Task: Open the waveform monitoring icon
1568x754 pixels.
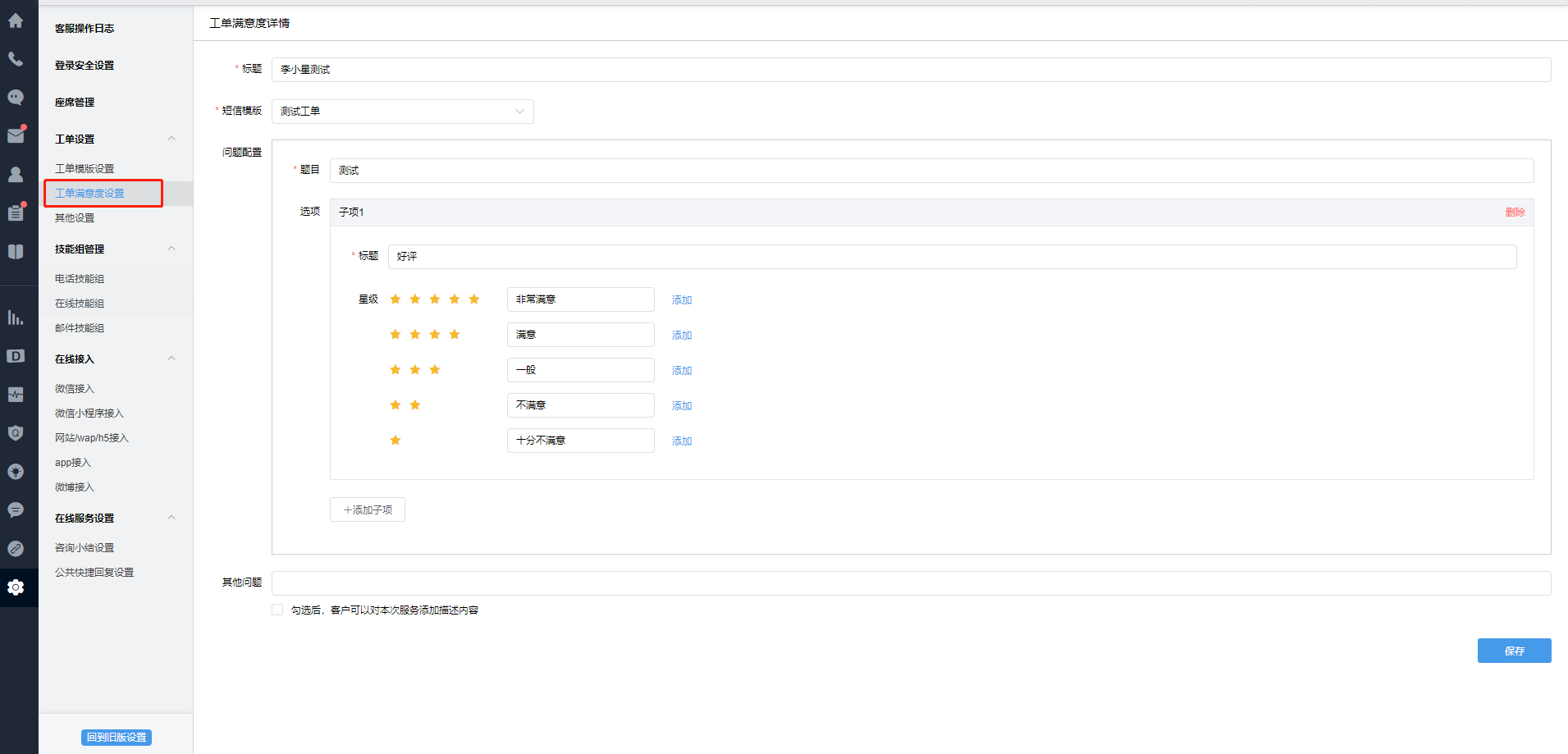Action: 16,395
